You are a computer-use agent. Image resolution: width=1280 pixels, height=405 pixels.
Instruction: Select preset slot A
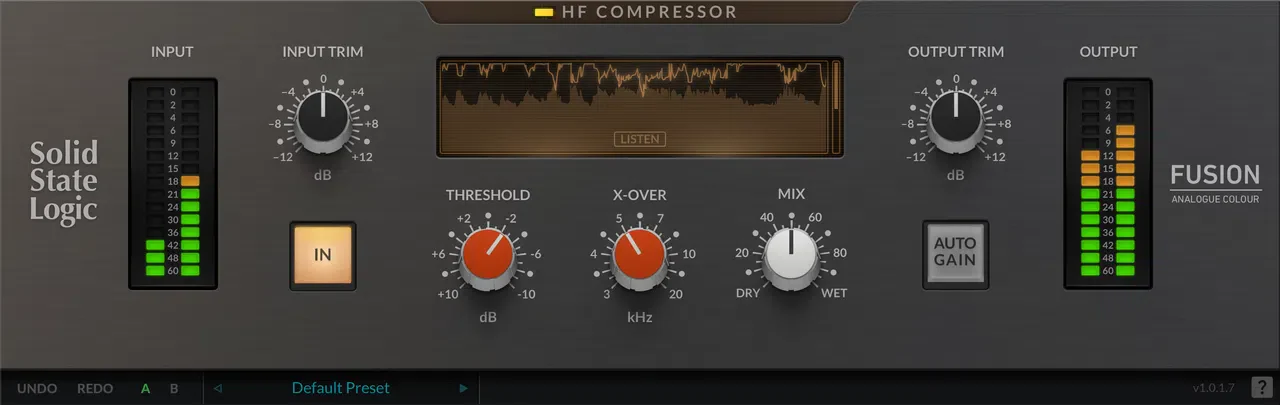click(x=146, y=388)
